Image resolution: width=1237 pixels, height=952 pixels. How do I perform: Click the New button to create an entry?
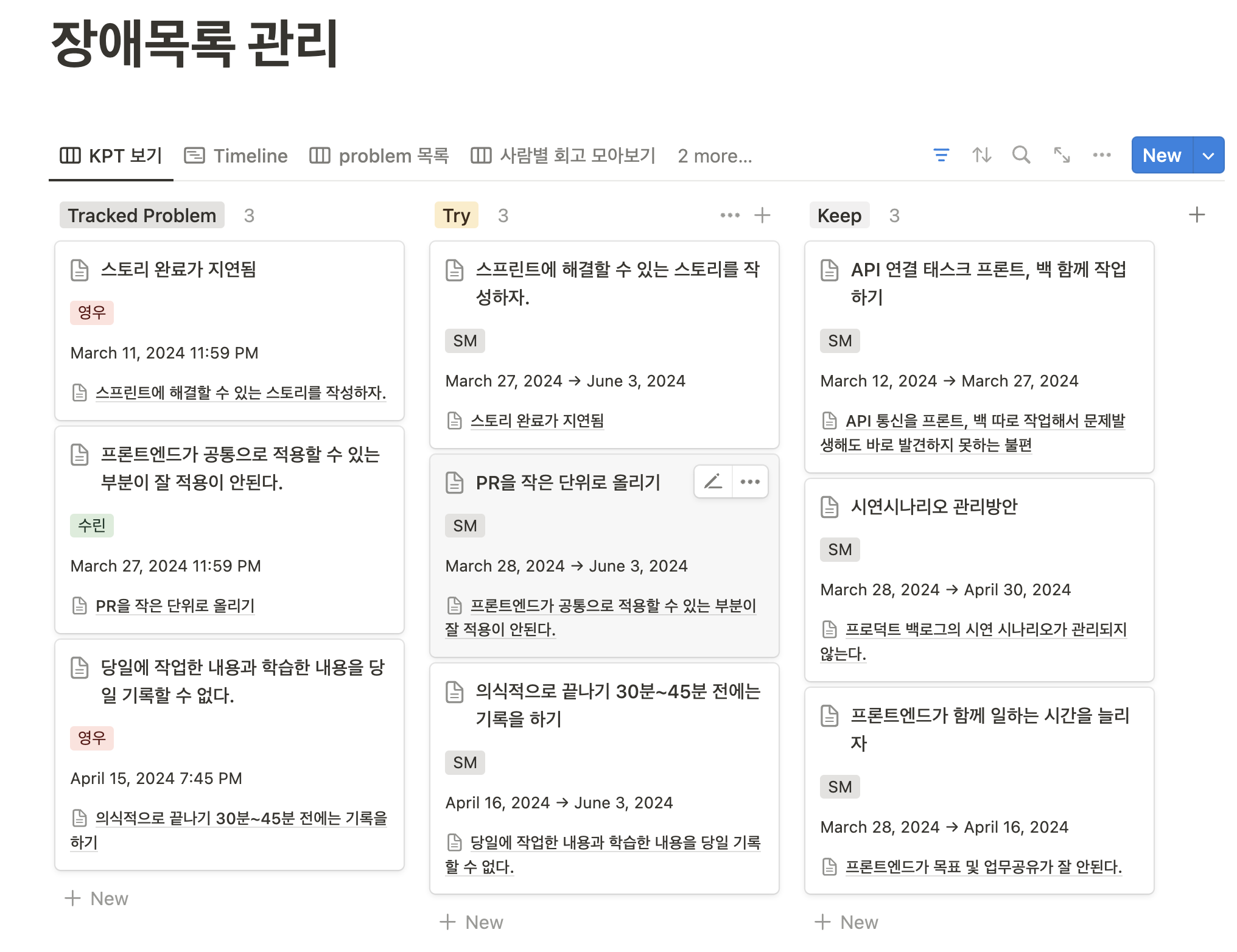[1162, 155]
